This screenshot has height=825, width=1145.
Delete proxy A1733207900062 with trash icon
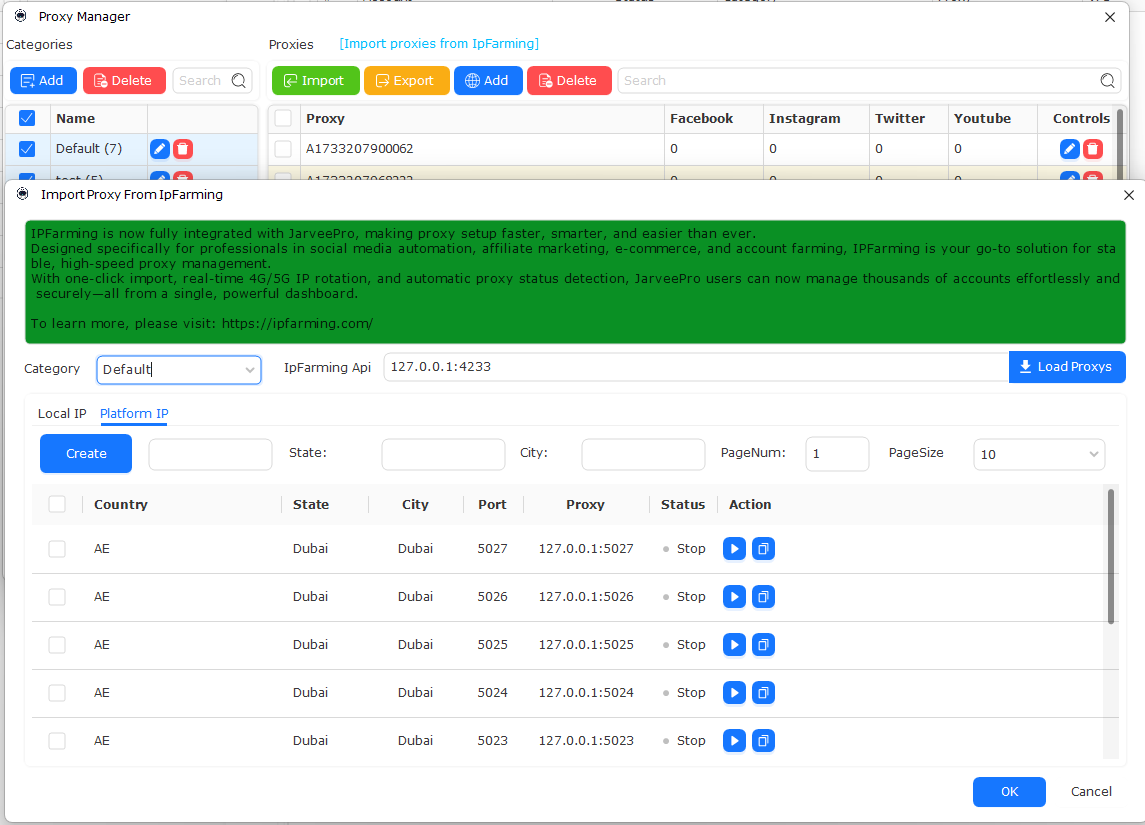[x=1092, y=149]
